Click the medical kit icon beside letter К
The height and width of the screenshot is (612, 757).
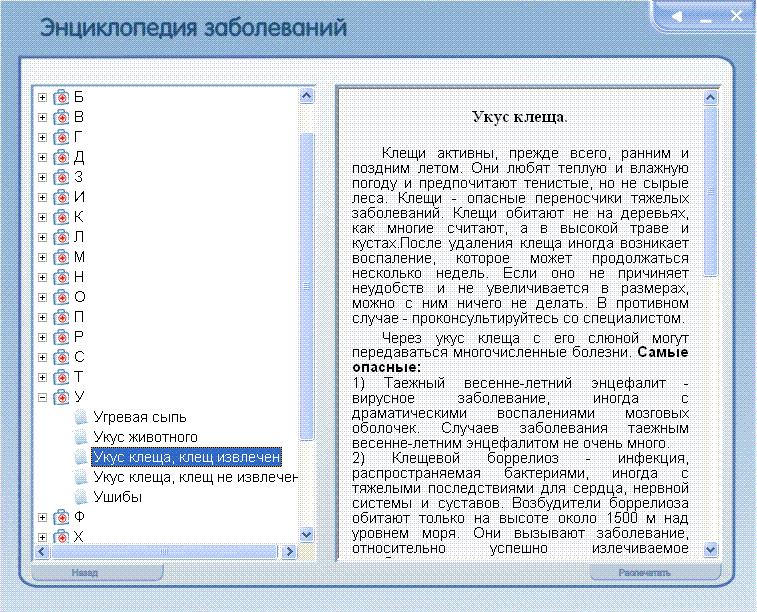click(61, 217)
